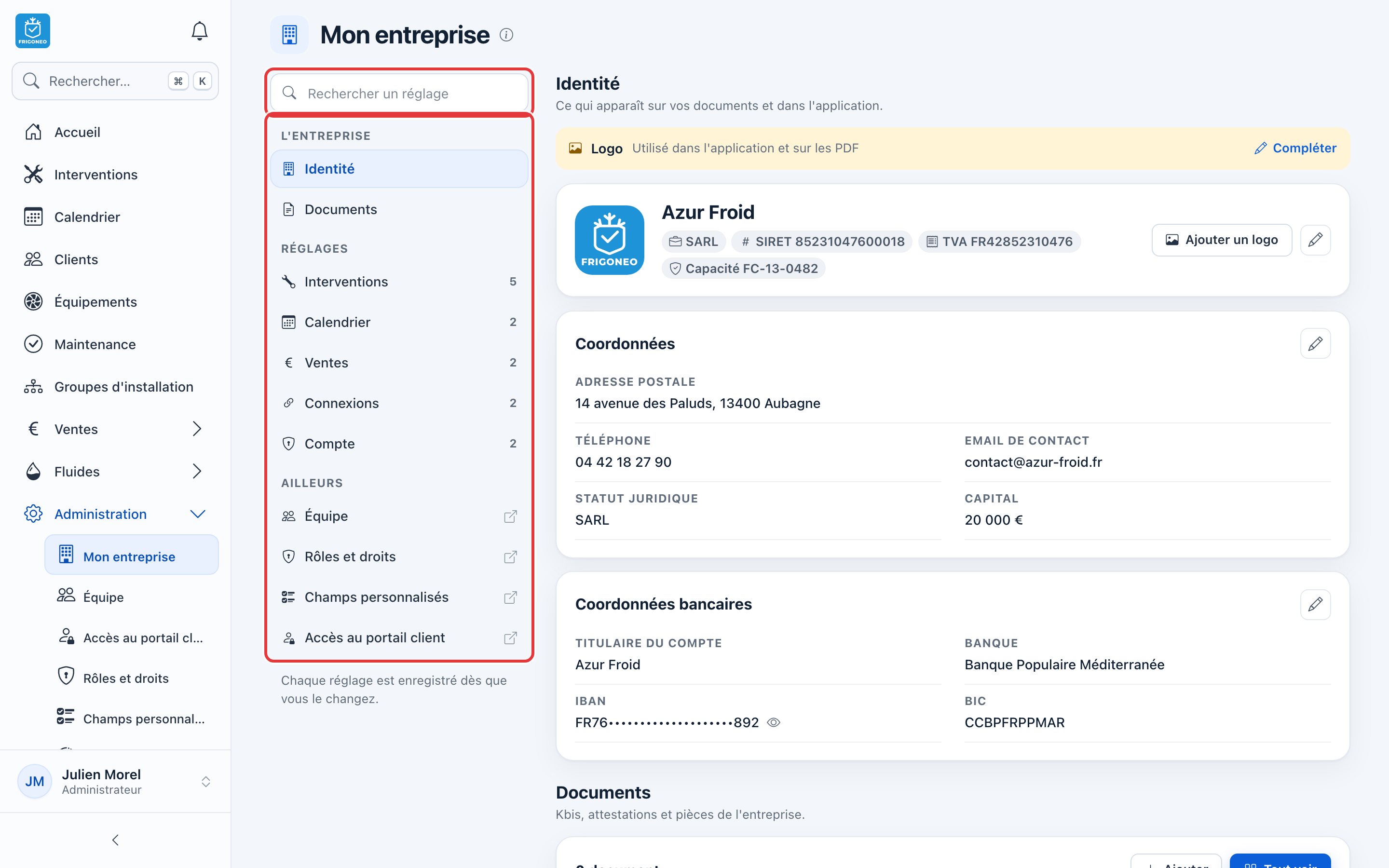Image resolution: width=1389 pixels, height=868 pixels.
Task: Open Accès au portail client external icon
Action: pyautogui.click(x=510, y=638)
